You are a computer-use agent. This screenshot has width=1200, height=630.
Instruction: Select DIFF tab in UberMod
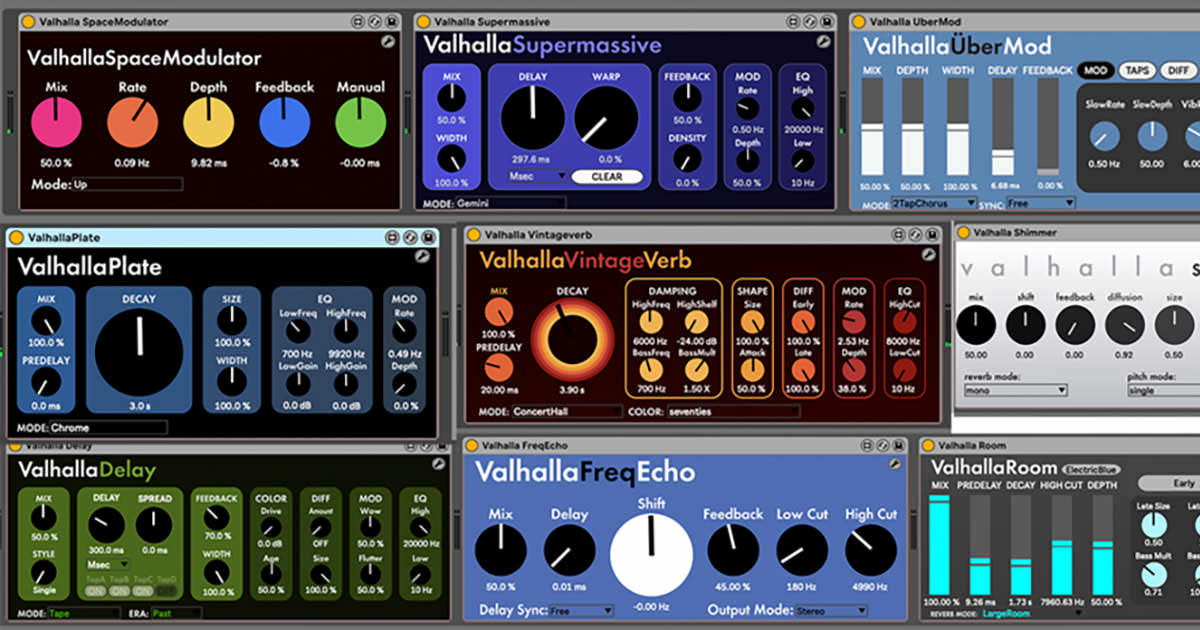(x=1180, y=70)
